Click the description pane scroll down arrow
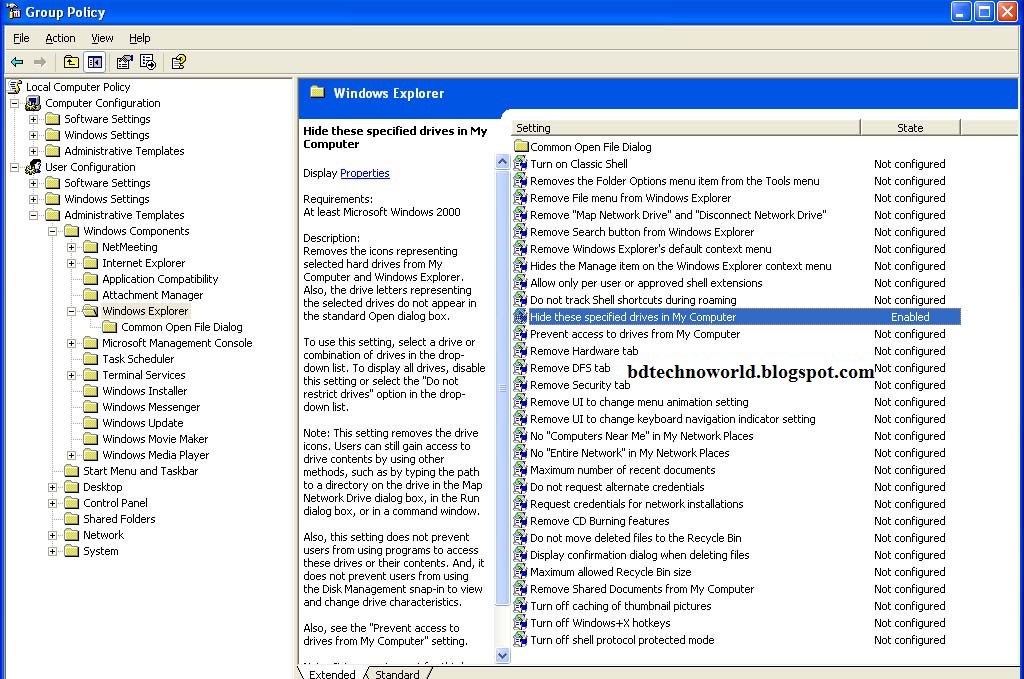Viewport: 1024px width, 679px height. 502,655
